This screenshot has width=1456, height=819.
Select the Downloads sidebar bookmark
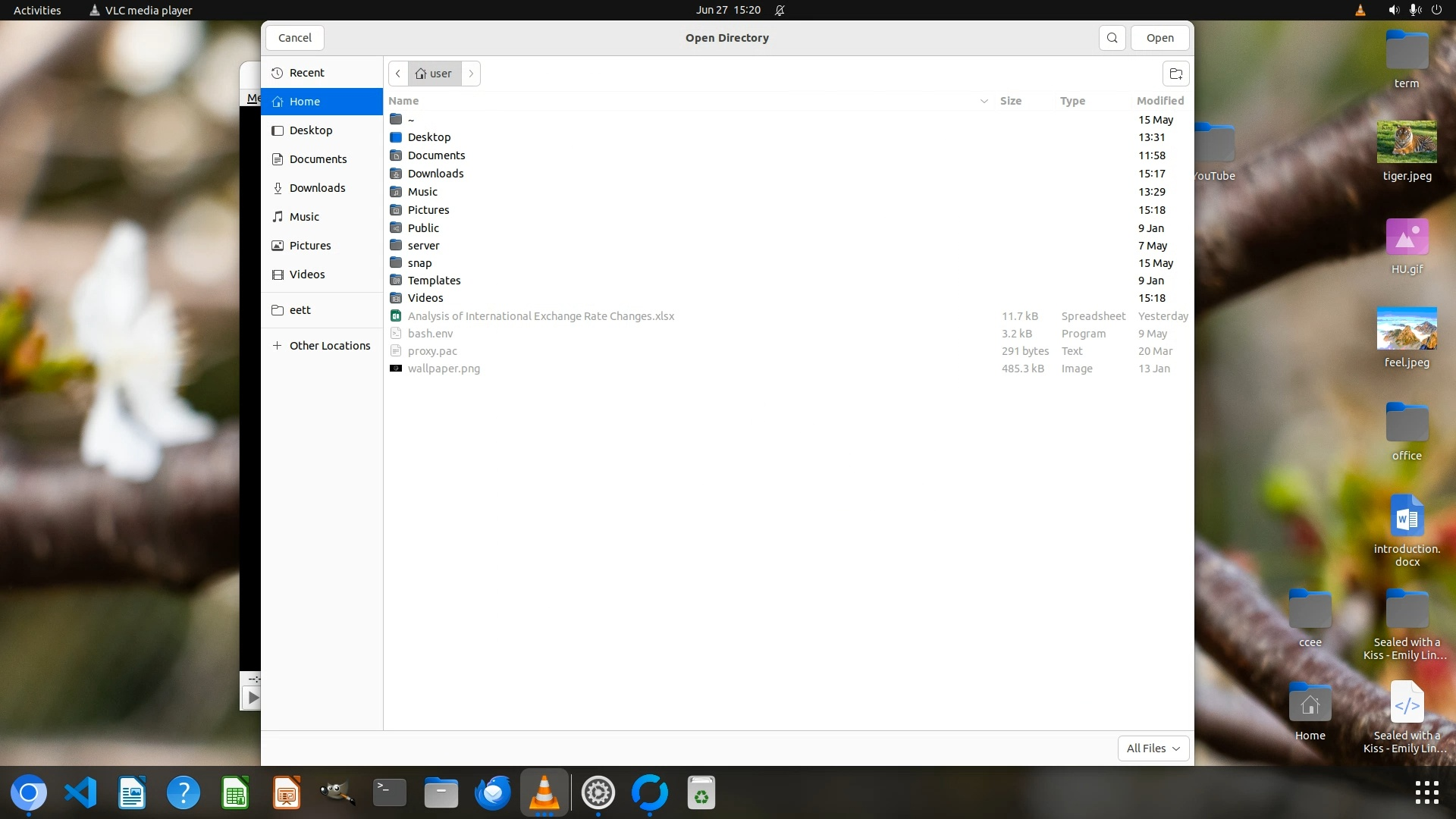[317, 188]
